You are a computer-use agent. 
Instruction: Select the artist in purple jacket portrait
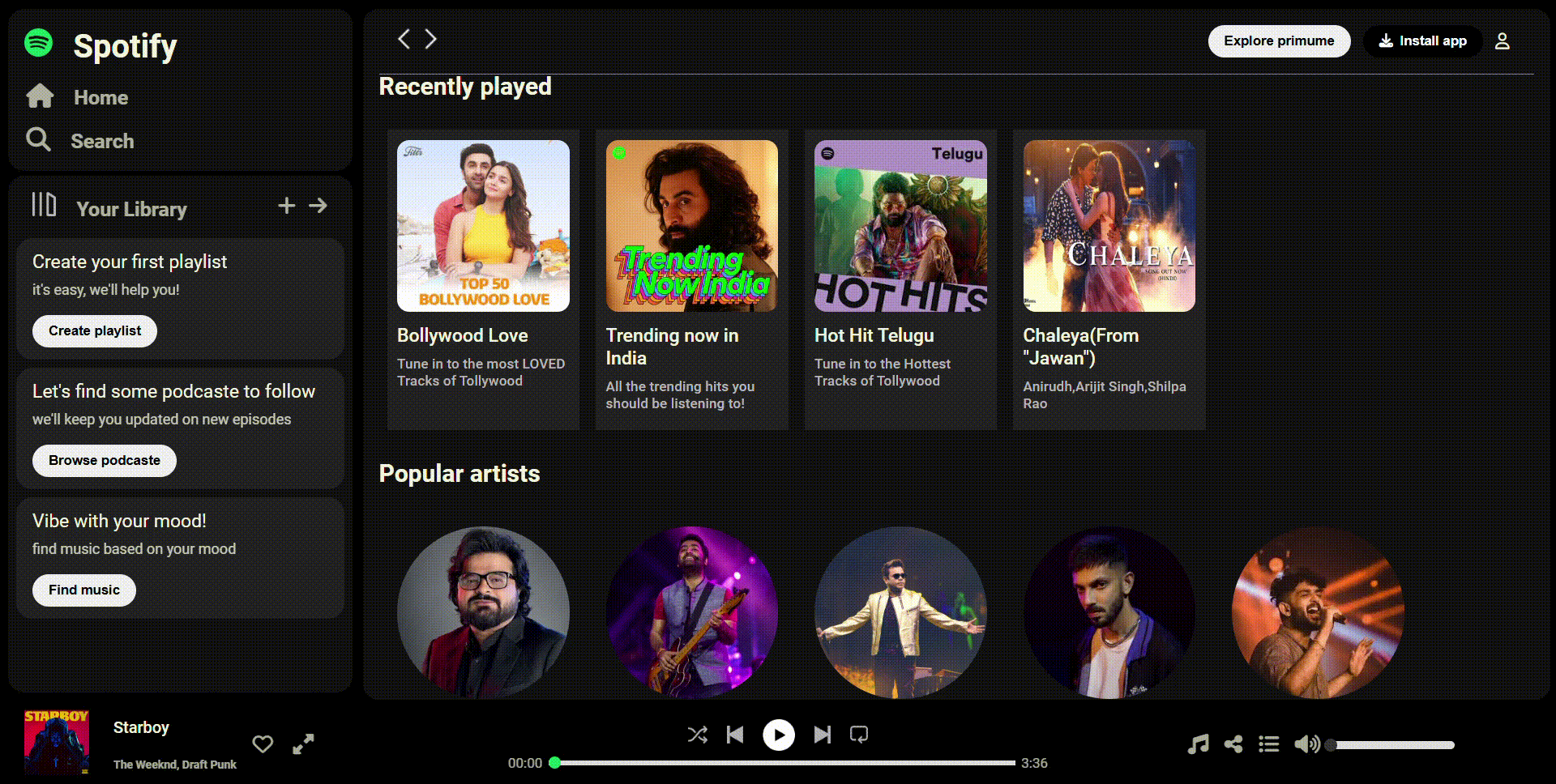point(1109,612)
